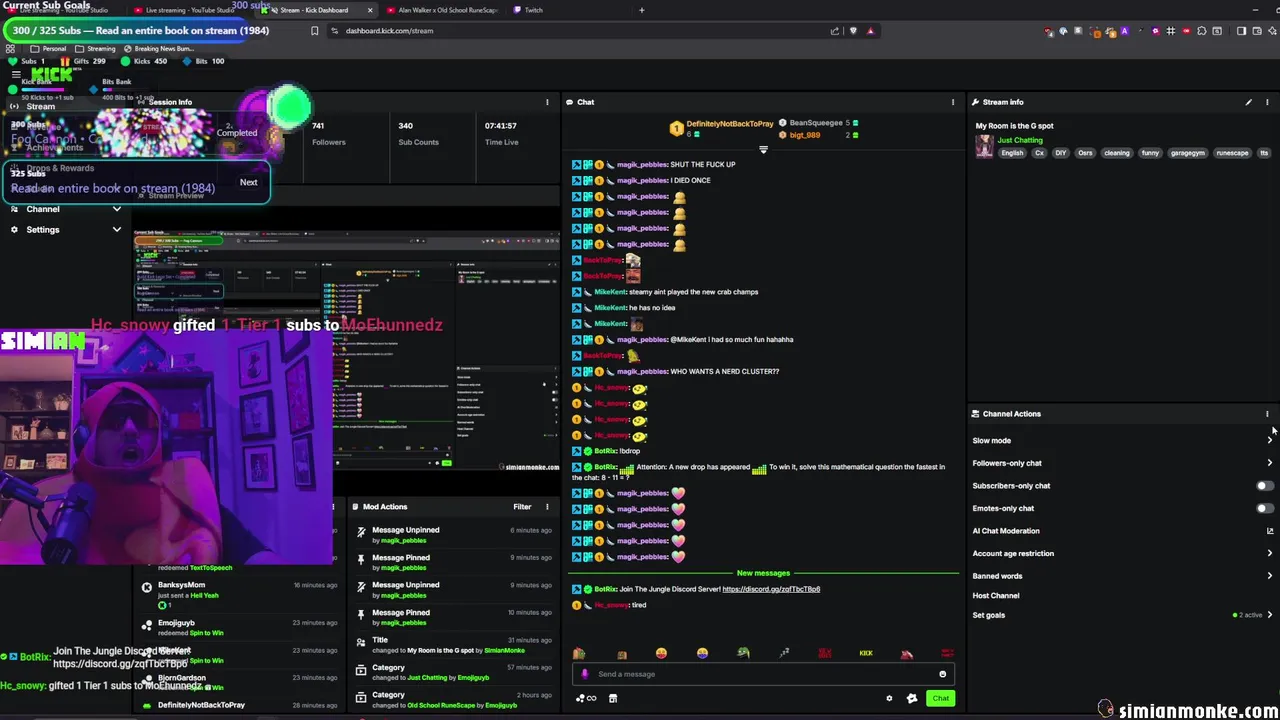Open the emoji picker in message box

pos(942,674)
